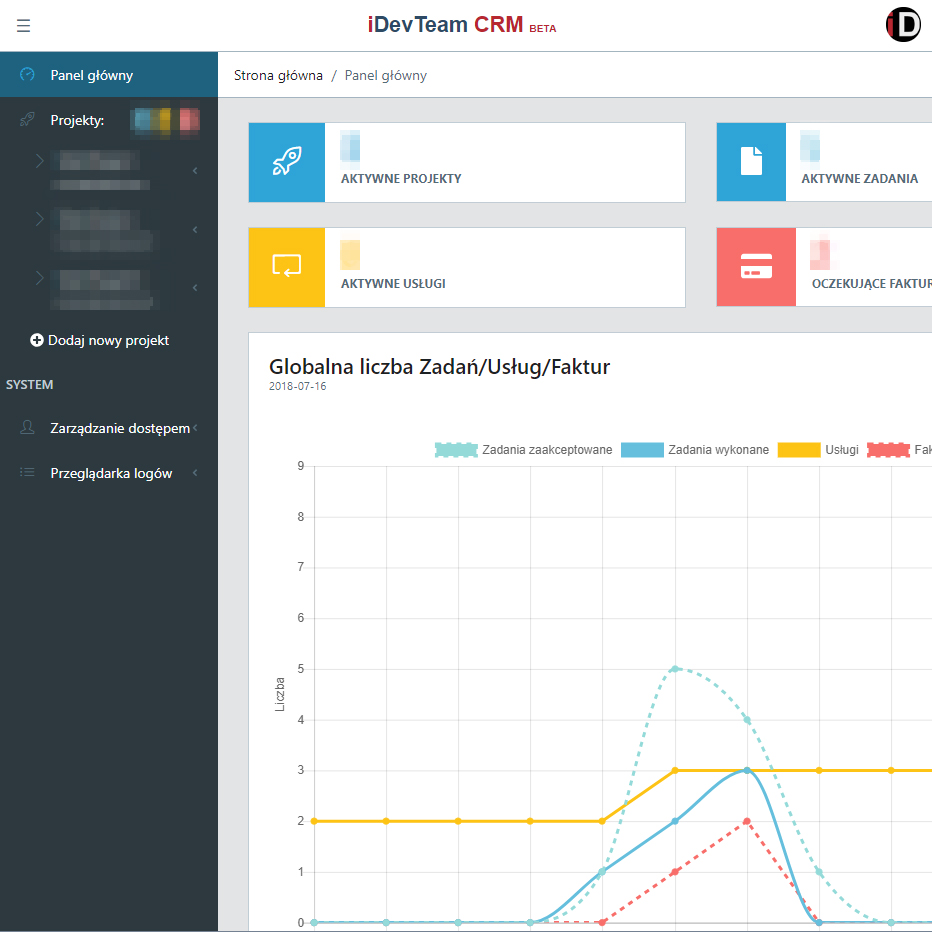Viewport: 932px width, 932px height.
Task: Select Panel główny in the sidebar
Action: [x=91, y=75]
